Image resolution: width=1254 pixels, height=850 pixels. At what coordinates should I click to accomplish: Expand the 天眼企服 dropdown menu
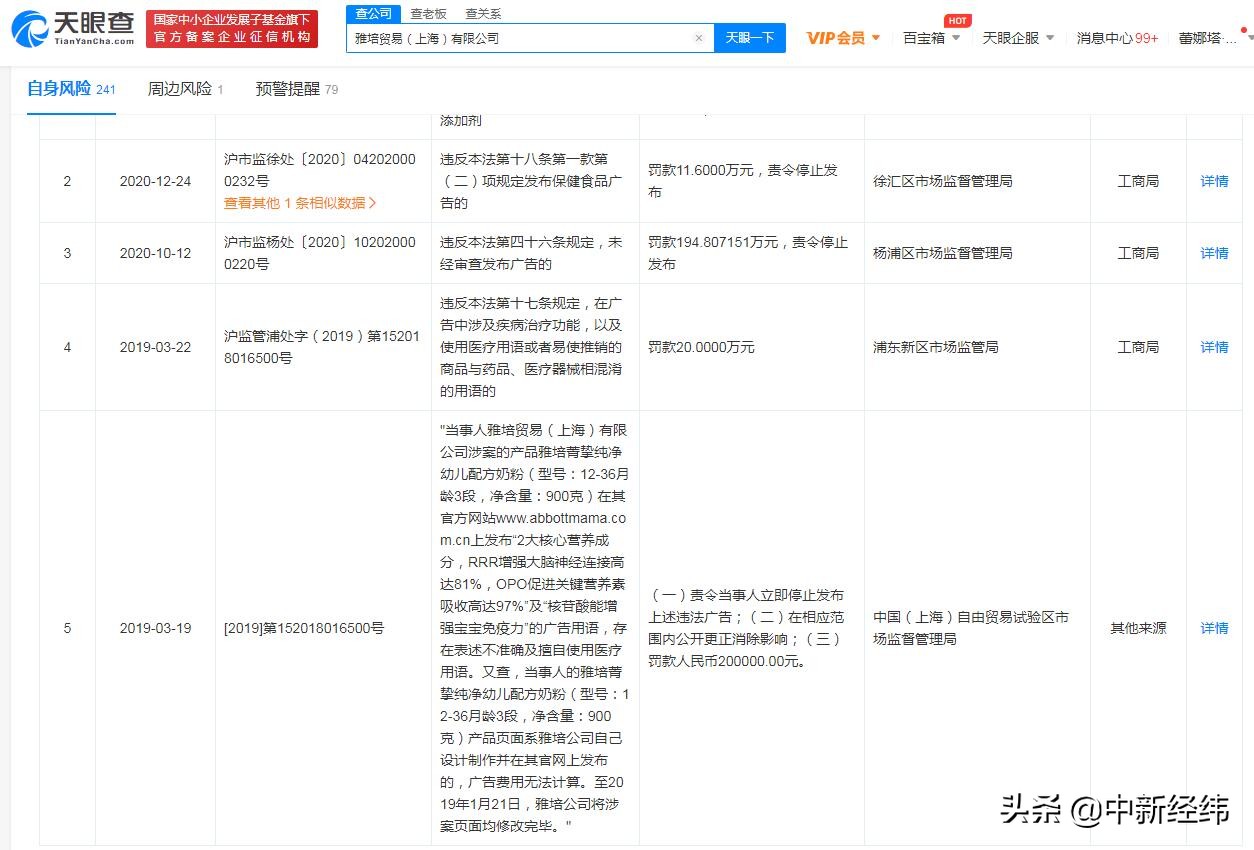1018,38
